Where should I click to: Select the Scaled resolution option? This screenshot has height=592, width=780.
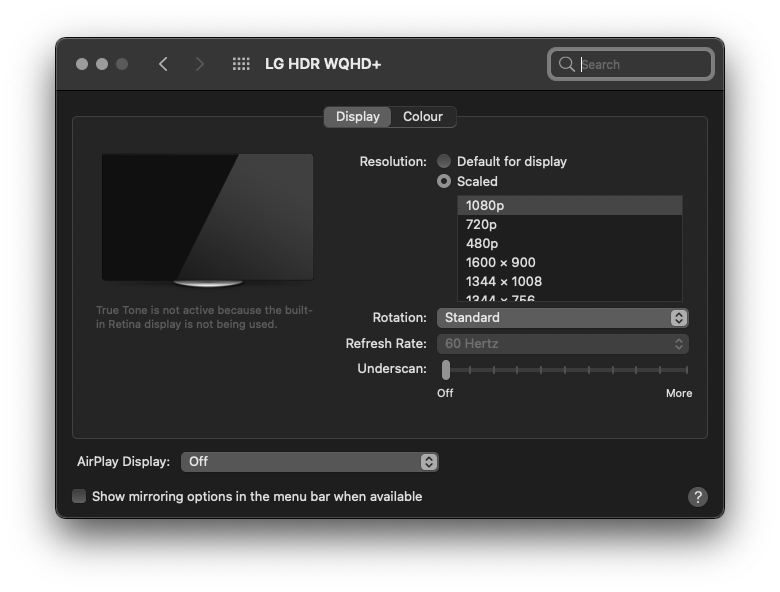(x=444, y=181)
